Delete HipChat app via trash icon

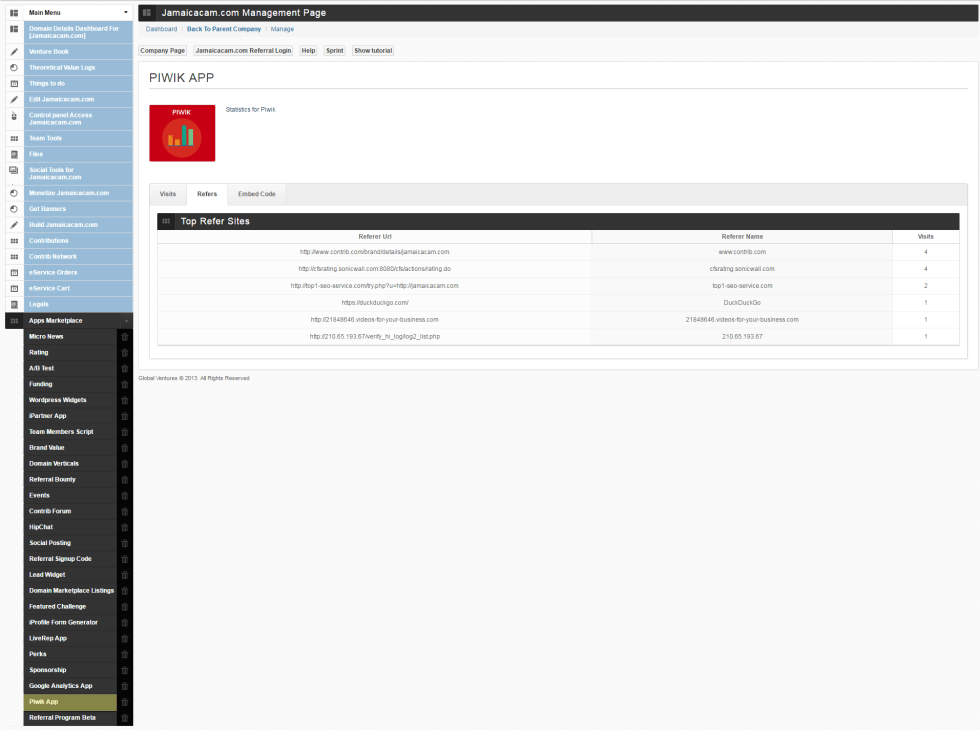(125, 528)
